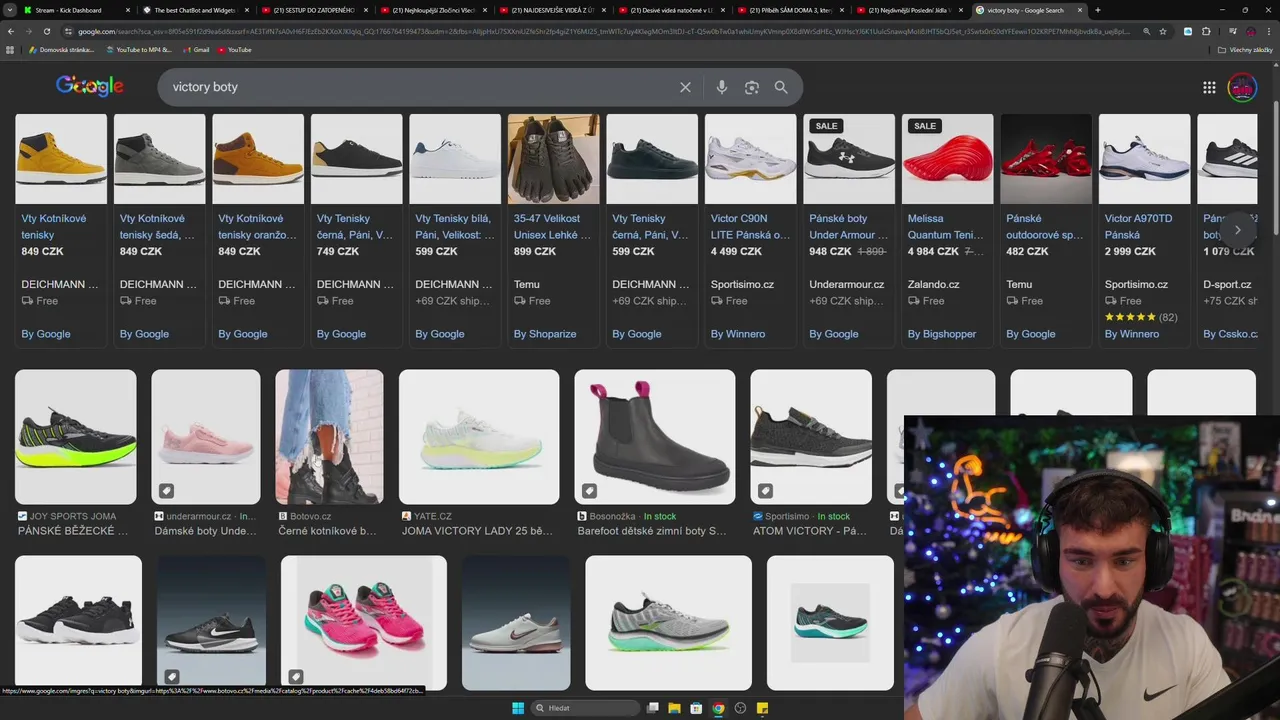Screen dimensions: 1280x720
Task: Open the Tab search dropdown arrow
Action: [x=10, y=10]
